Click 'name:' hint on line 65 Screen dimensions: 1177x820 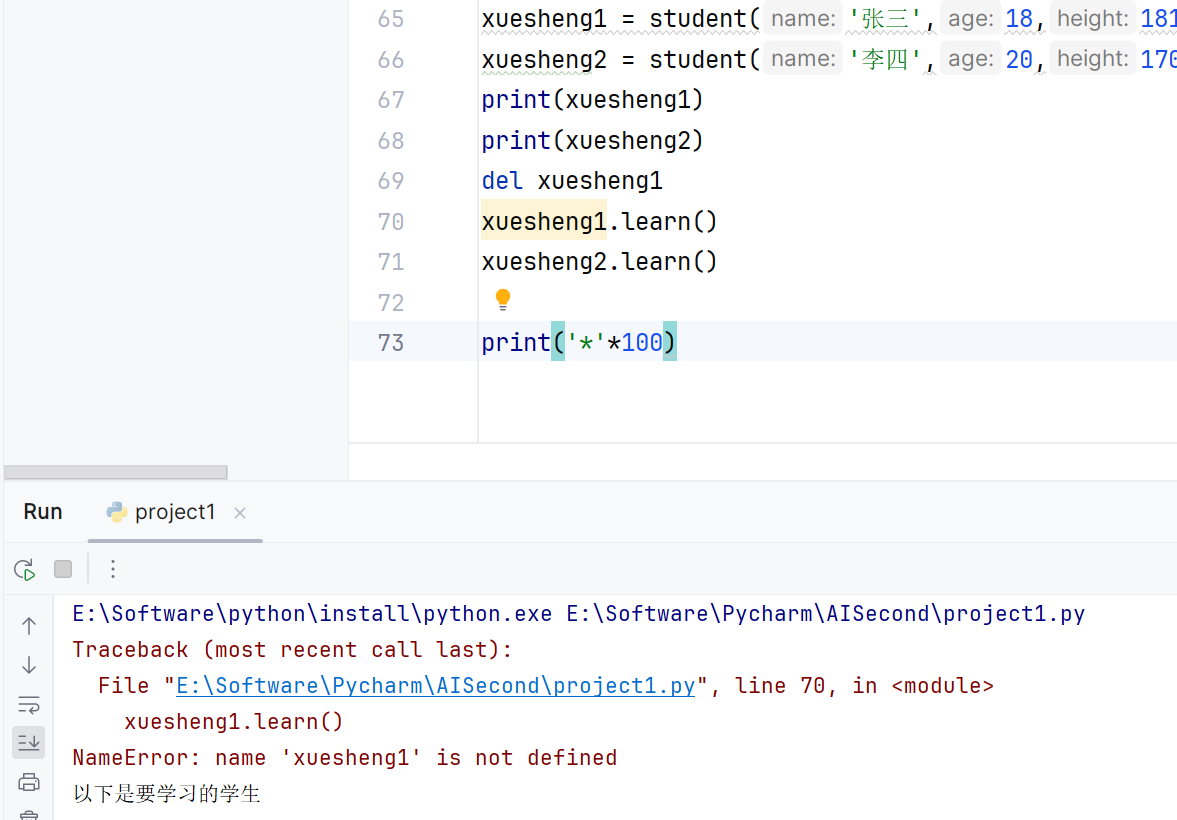(x=803, y=19)
